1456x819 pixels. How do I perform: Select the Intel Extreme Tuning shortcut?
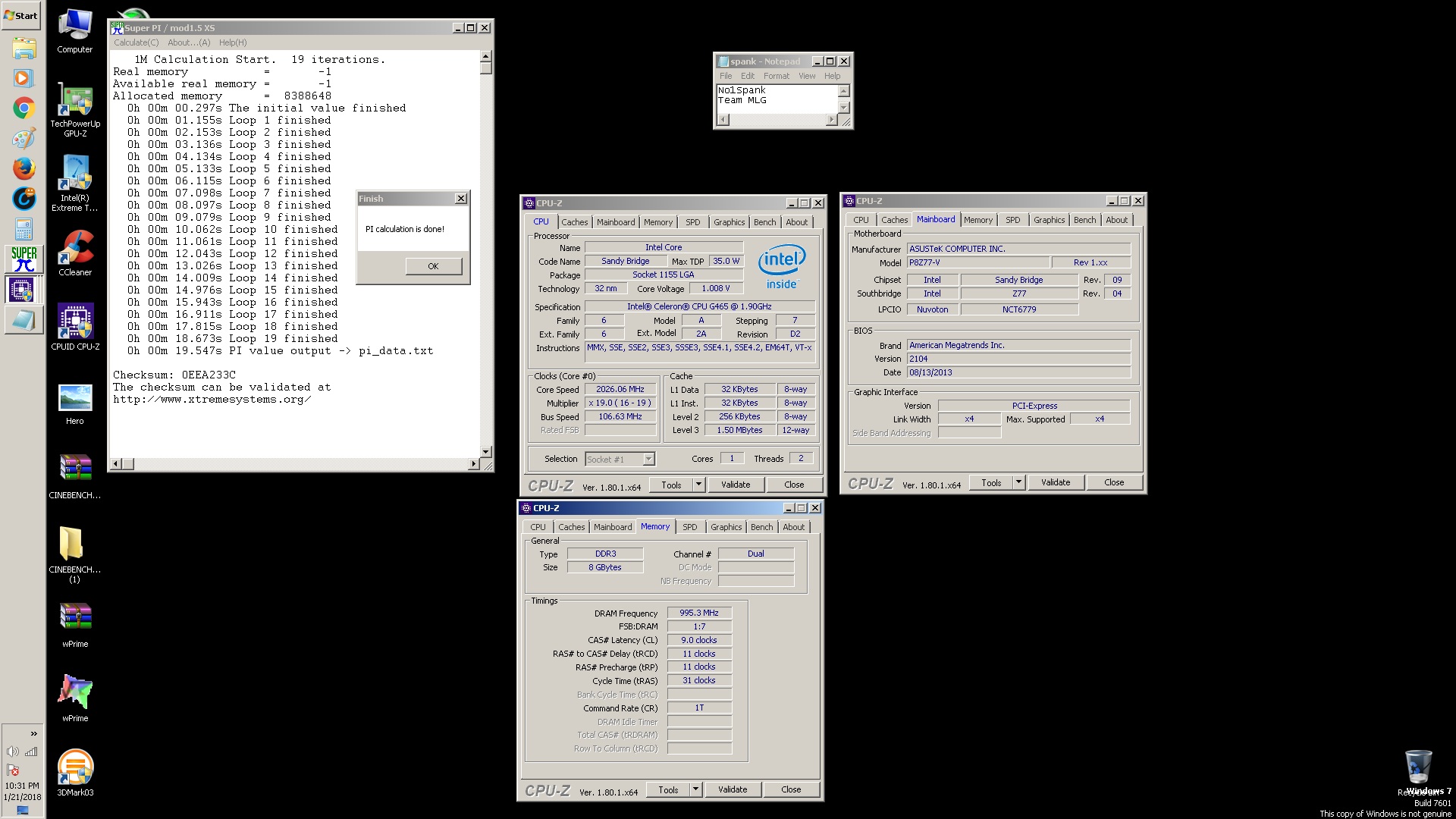click(x=75, y=184)
